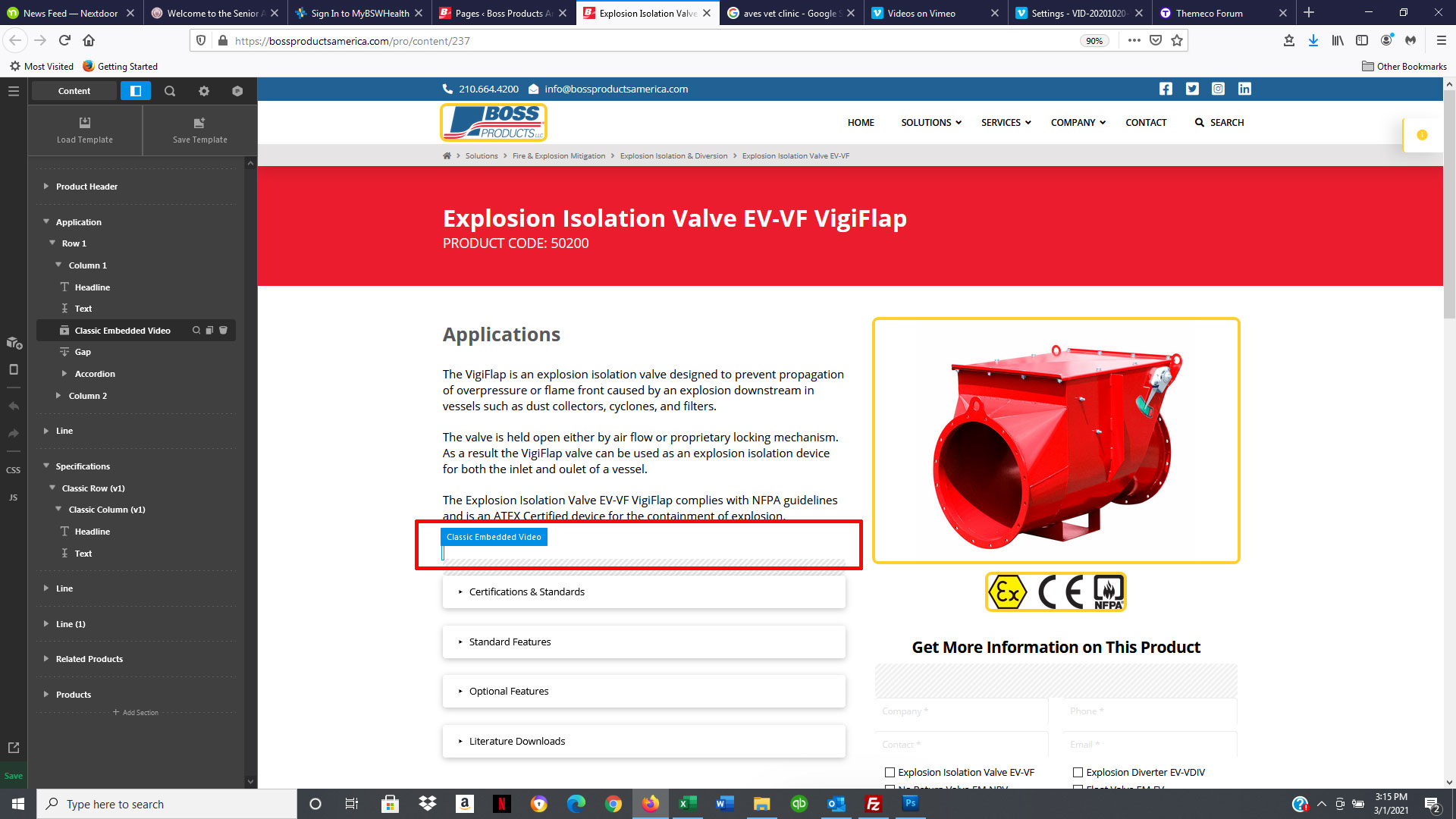Open the Solutions nav dropdown

[931, 123]
